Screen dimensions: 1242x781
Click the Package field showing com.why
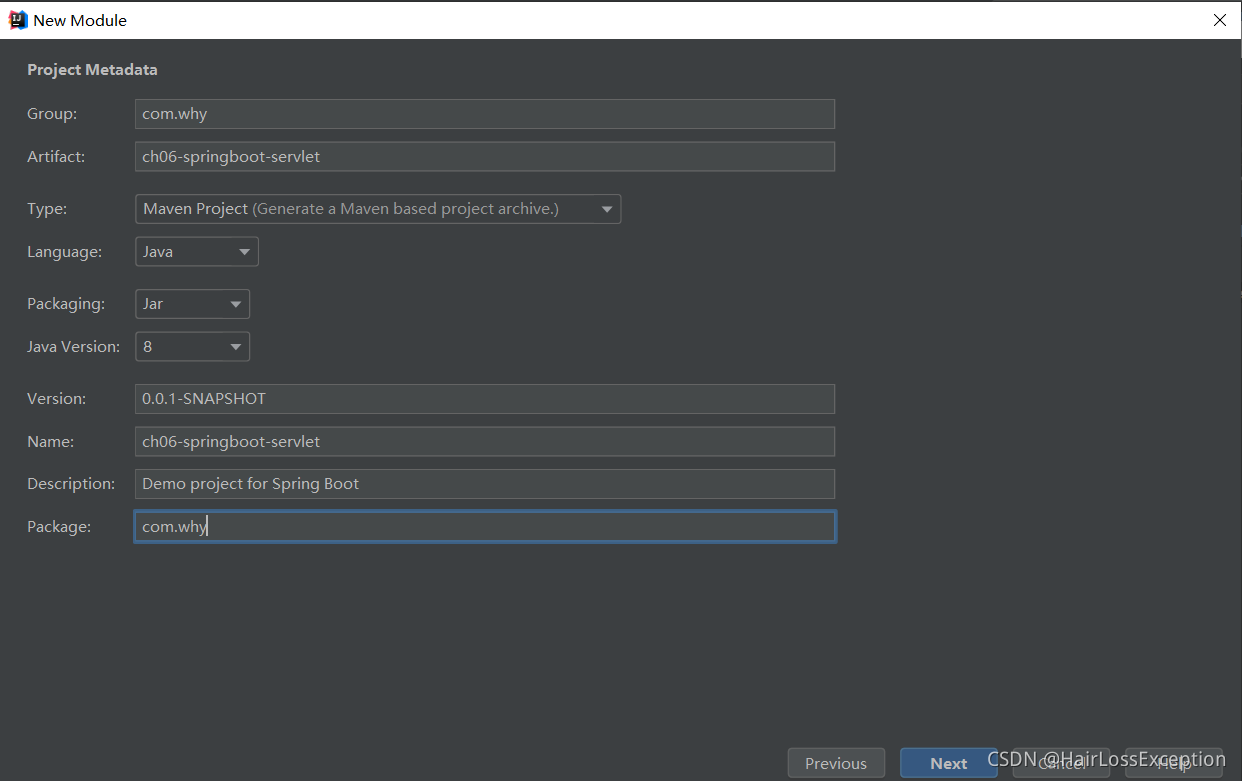[484, 526]
